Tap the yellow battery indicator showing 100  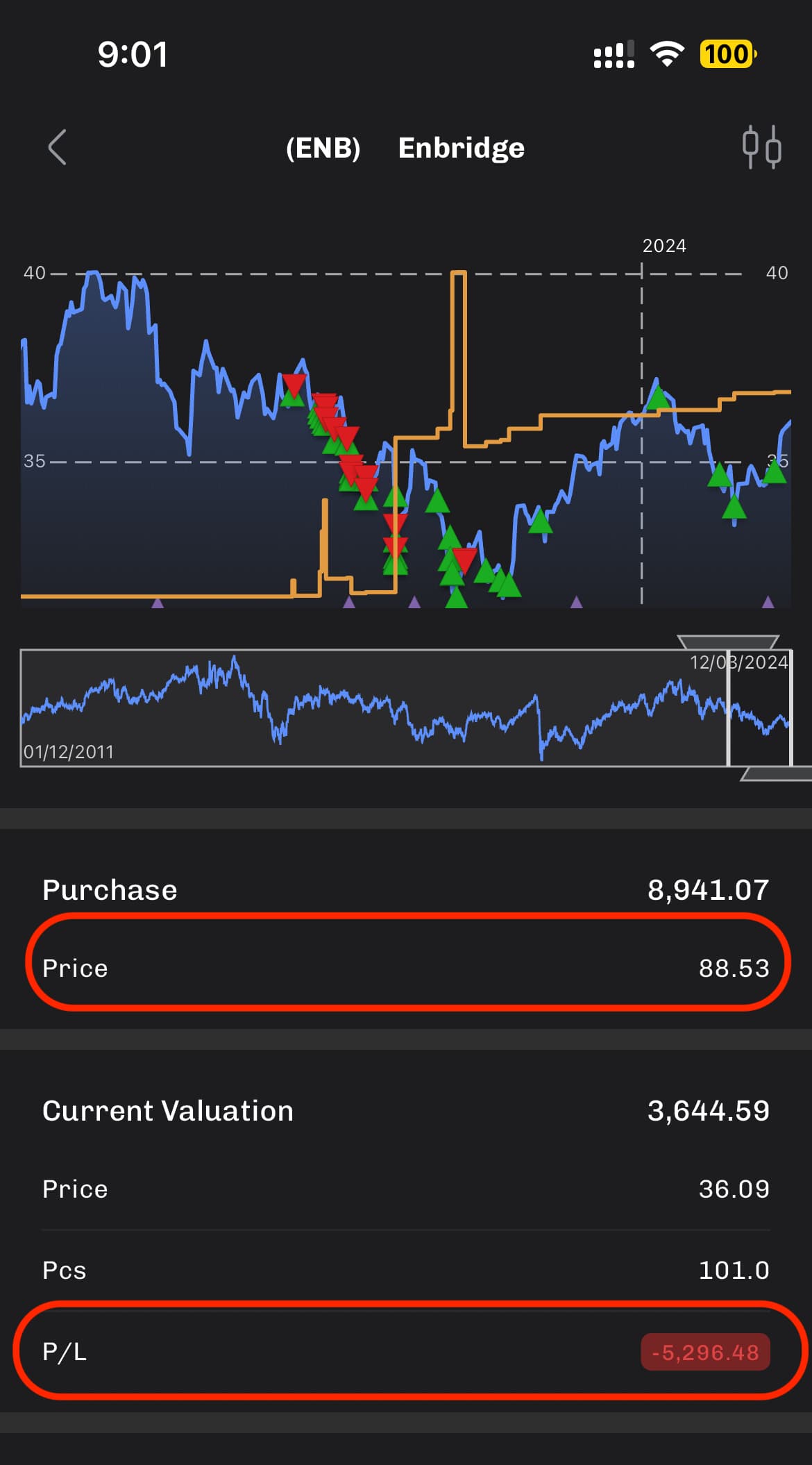[x=727, y=54]
